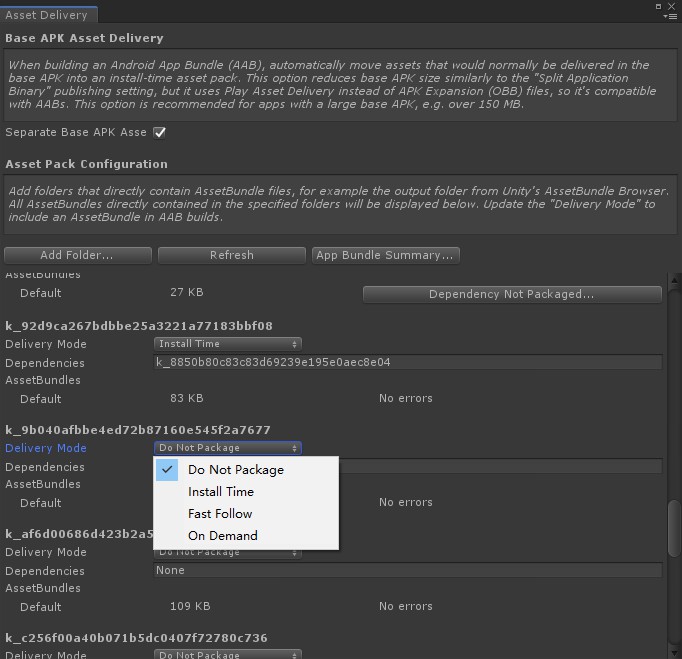This screenshot has width=682, height=659.
Task: Click the Add Folder button
Action: [x=78, y=255]
